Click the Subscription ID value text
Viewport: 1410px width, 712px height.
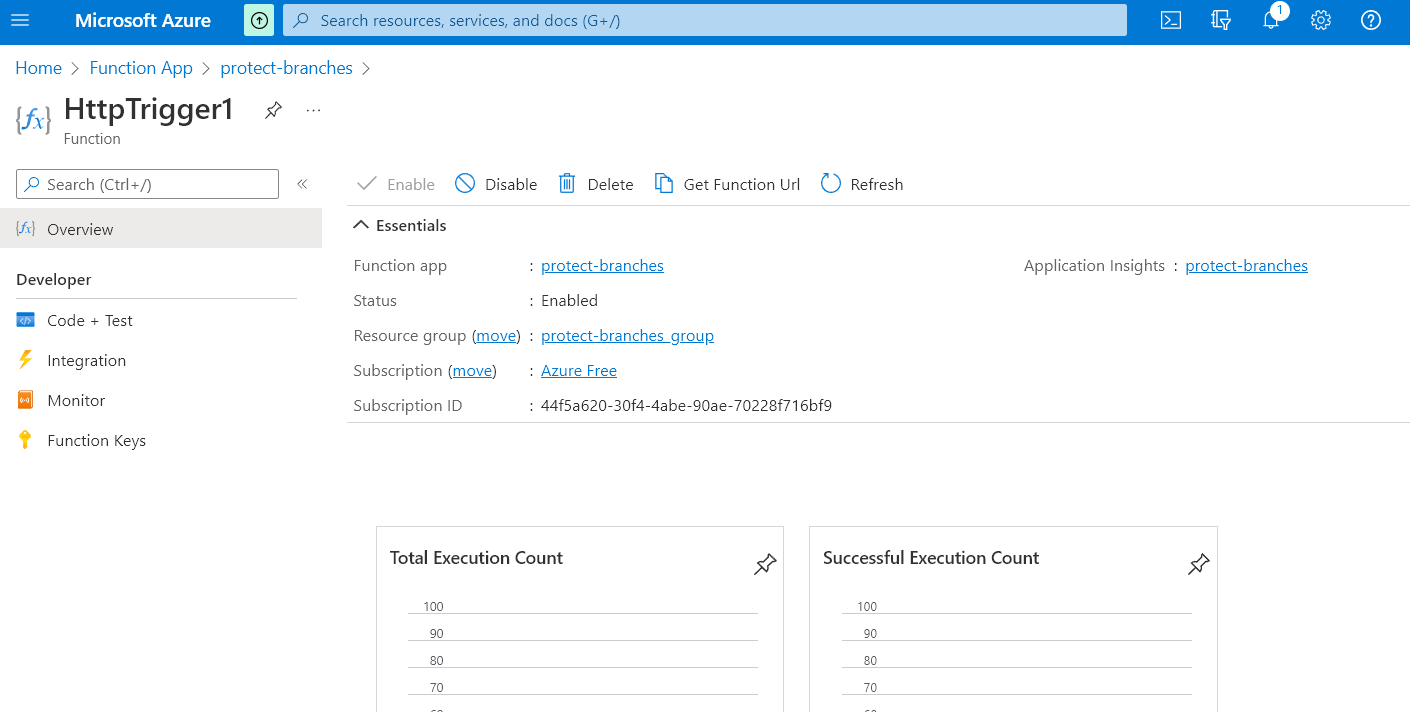click(x=686, y=406)
